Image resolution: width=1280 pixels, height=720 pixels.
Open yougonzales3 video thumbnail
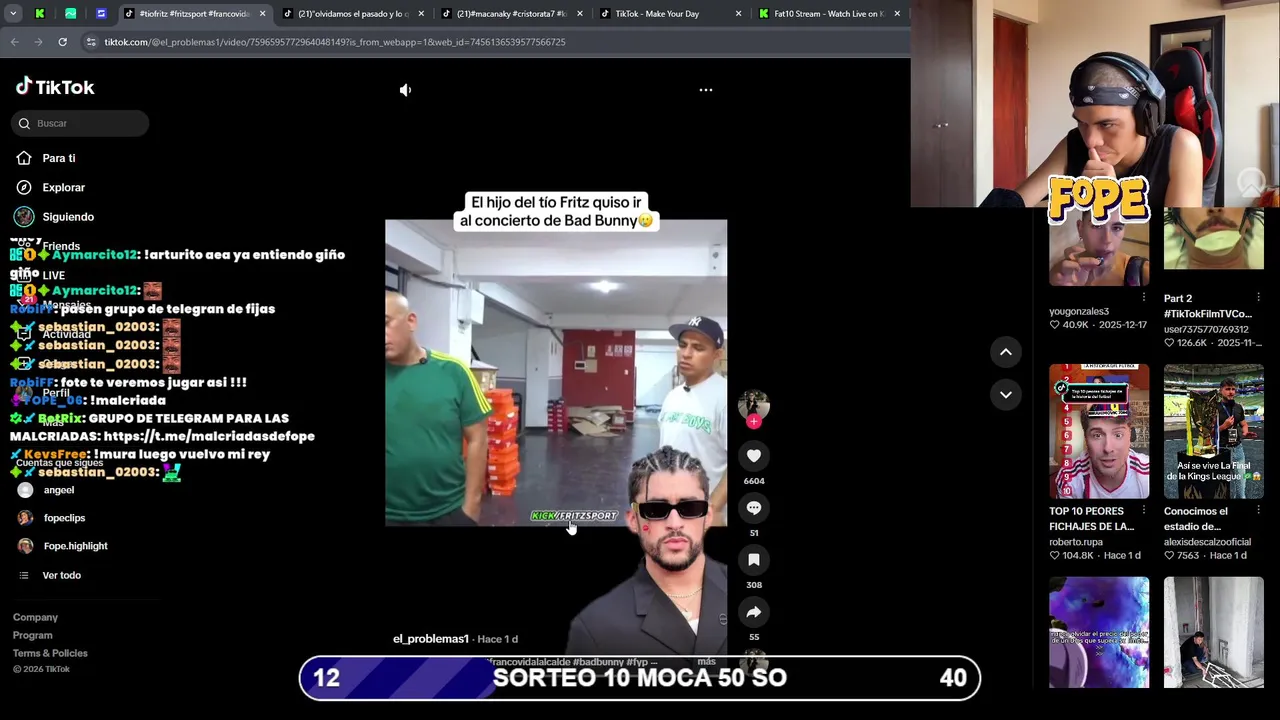[x=1099, y=247]
